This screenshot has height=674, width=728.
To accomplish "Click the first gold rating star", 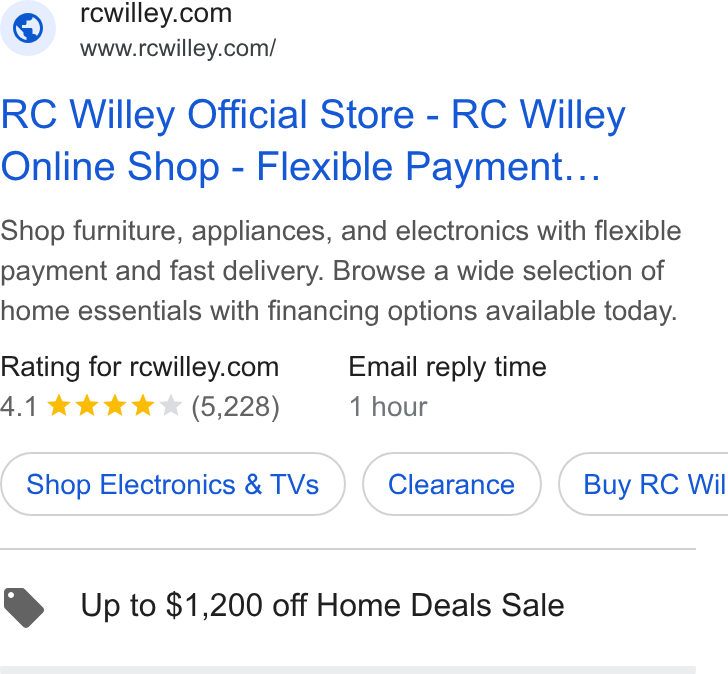I will coord(59,406).
